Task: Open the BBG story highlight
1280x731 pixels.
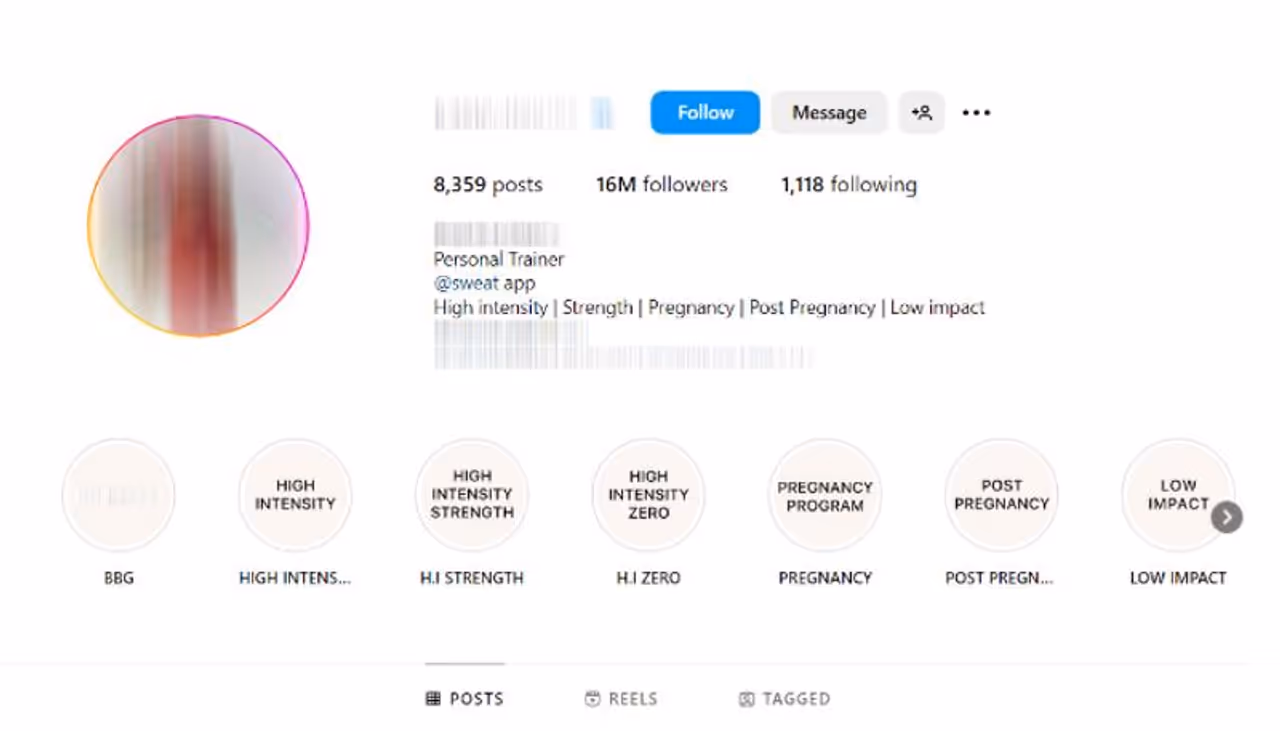Action: coord(119,496)
